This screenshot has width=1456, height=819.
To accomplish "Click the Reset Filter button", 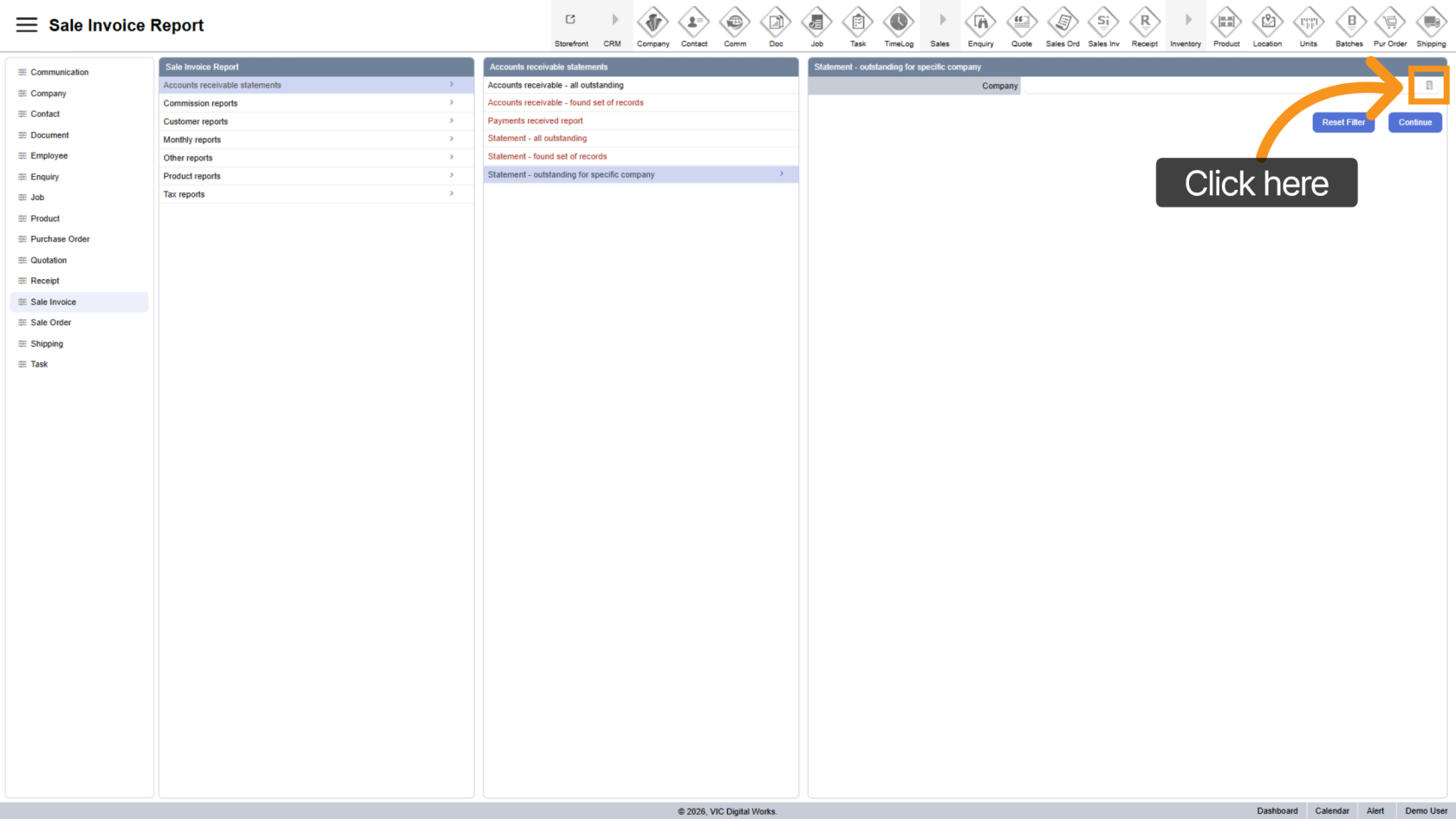I will tap(1342, 122).
